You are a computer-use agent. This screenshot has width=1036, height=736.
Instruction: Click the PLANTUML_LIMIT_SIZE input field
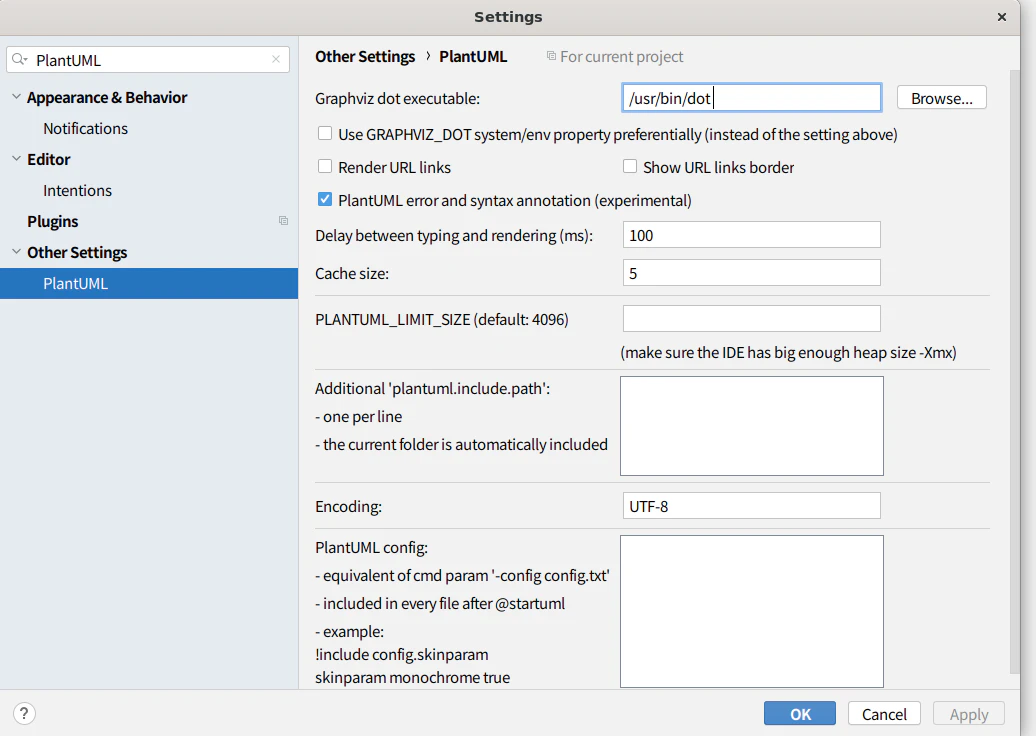coord(752,318)
